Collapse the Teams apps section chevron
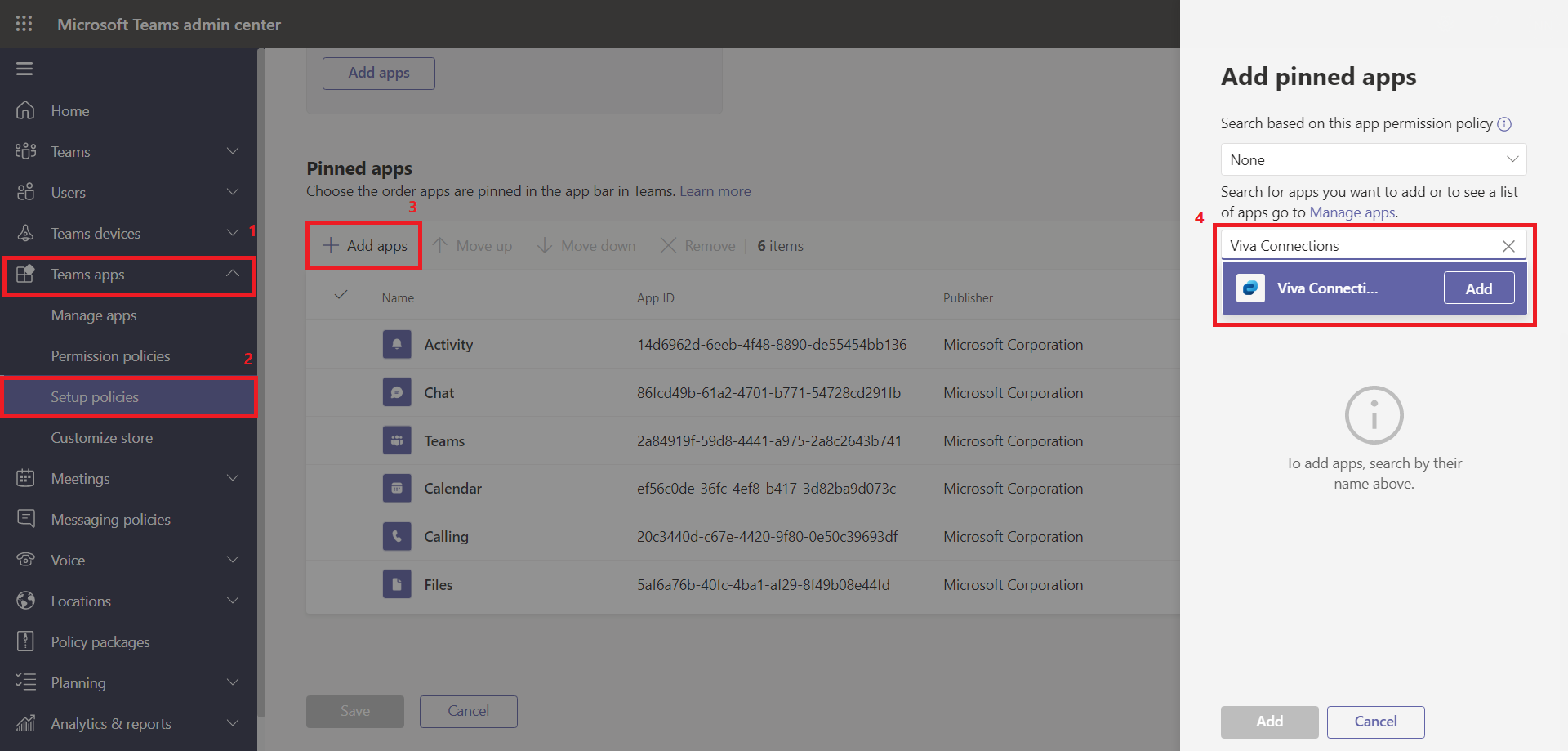The height and width of the screenshot is (751, 1568). pyautogui.click(x=233, y=275)
